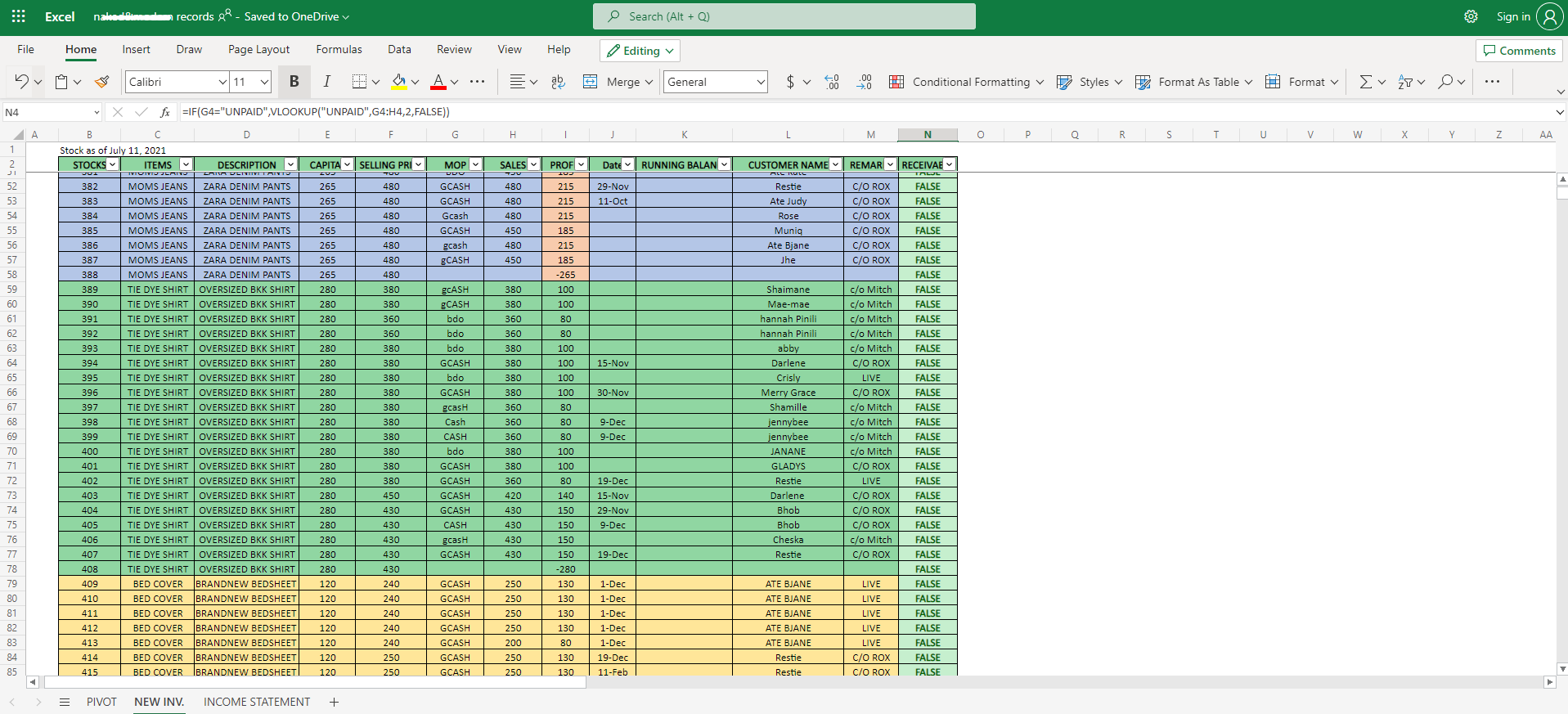Open the font name dropdown
This screenshot has width=1568, height=714.
coord(222,82)
